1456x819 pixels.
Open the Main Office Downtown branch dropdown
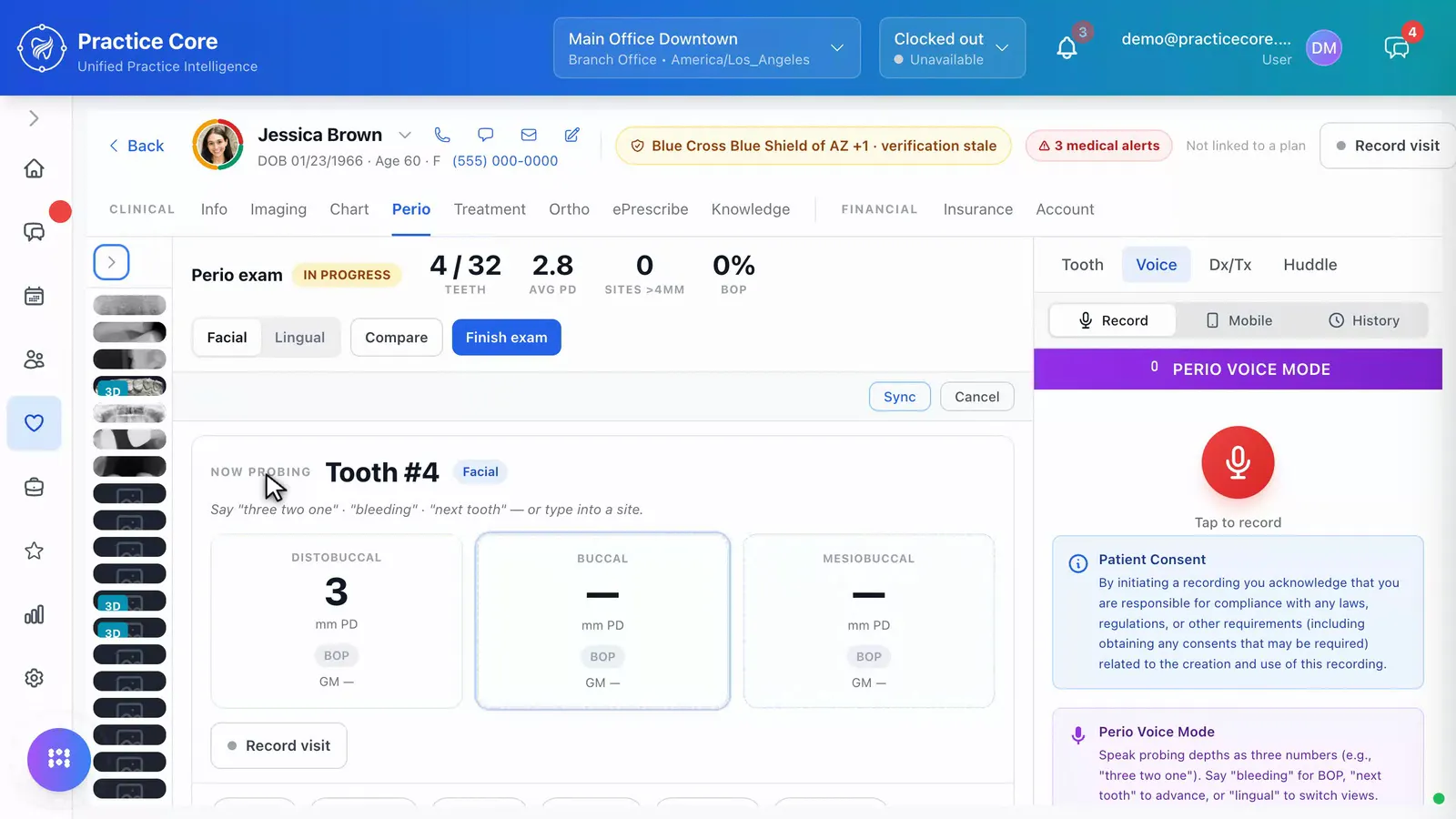[707, 48]
